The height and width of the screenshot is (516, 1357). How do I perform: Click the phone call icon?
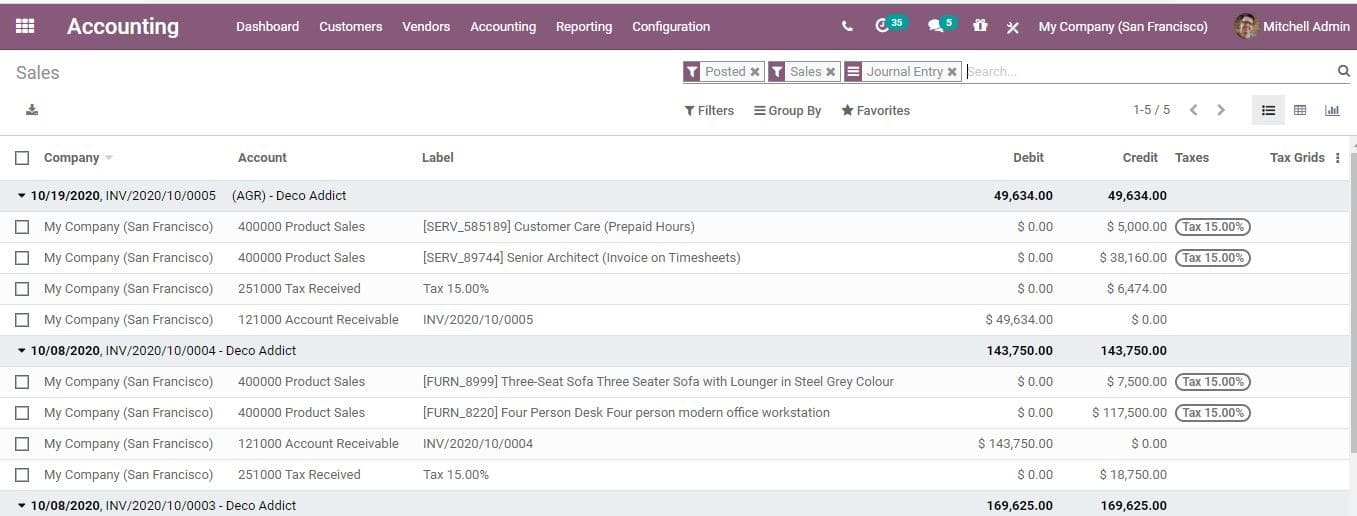848,27
